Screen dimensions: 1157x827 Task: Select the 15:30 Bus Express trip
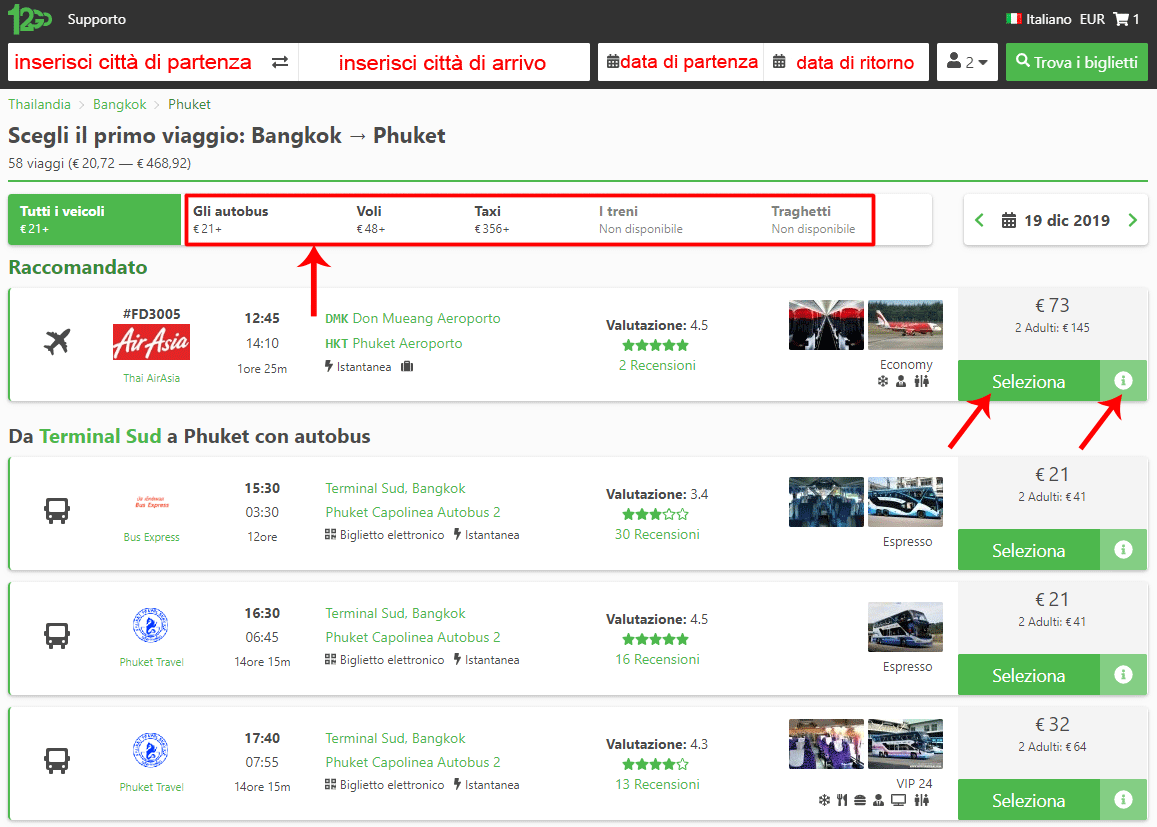coord(1029,550)
